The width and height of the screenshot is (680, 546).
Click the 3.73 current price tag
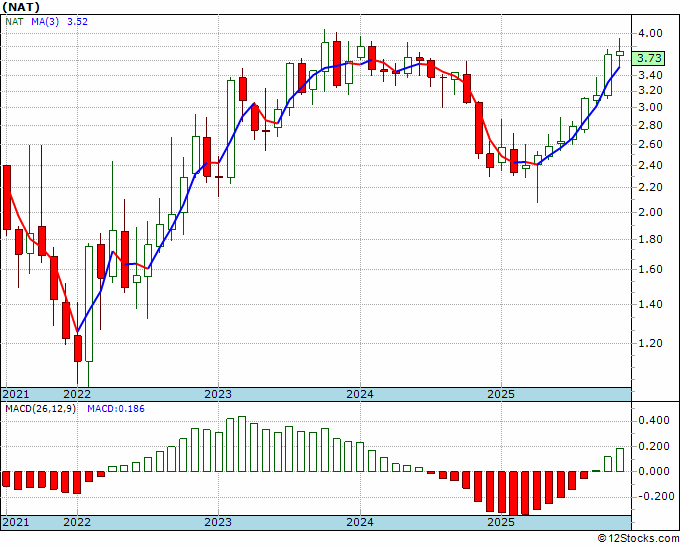[649, 58]
